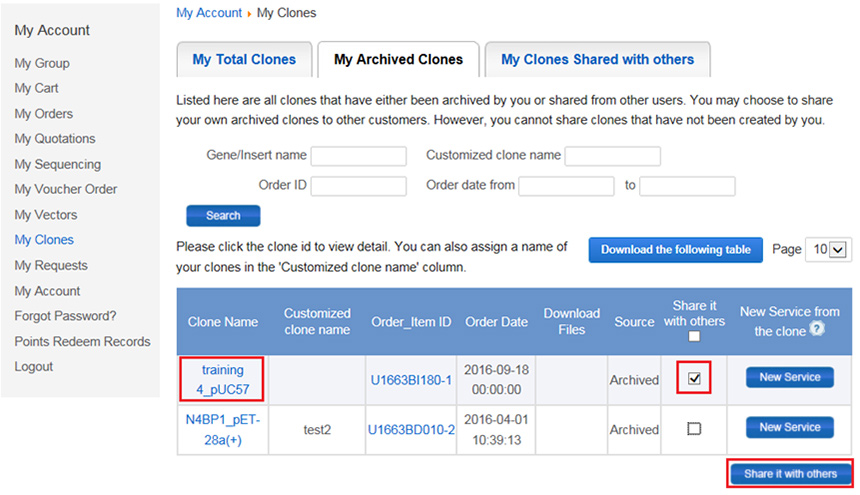This screenshot has width=860, height=495.
Task: Click Download the following table button
Action: coord(676,250)
